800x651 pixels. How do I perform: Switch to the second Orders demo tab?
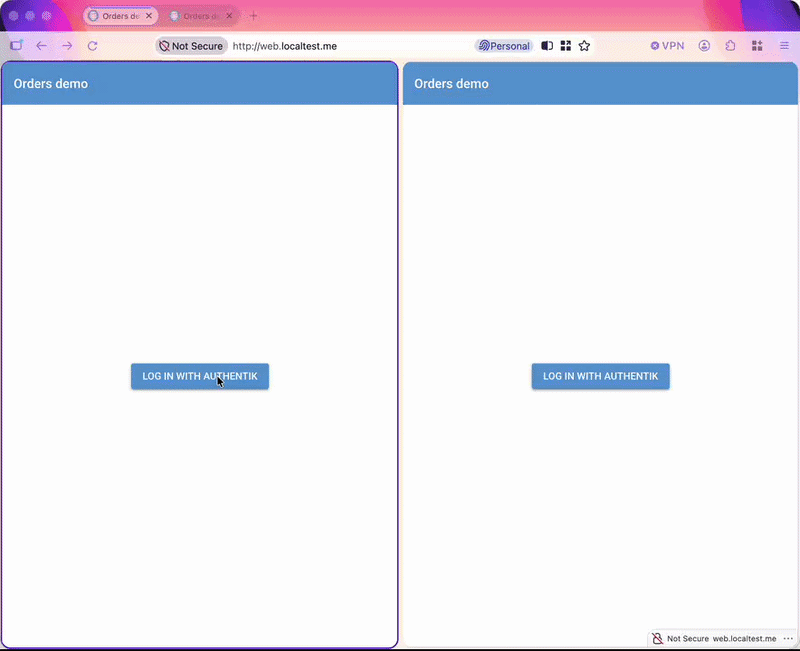click(x=201, y=16)
